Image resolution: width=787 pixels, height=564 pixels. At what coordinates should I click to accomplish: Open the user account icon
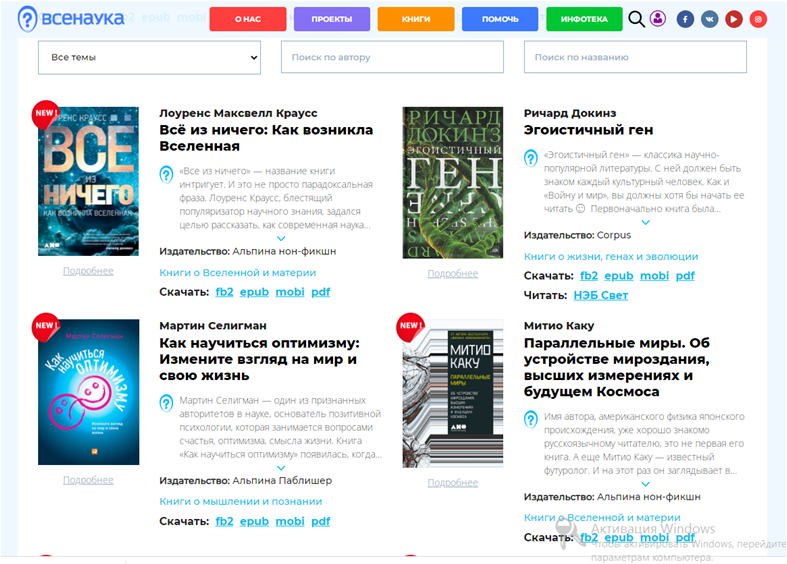point(658,19)
